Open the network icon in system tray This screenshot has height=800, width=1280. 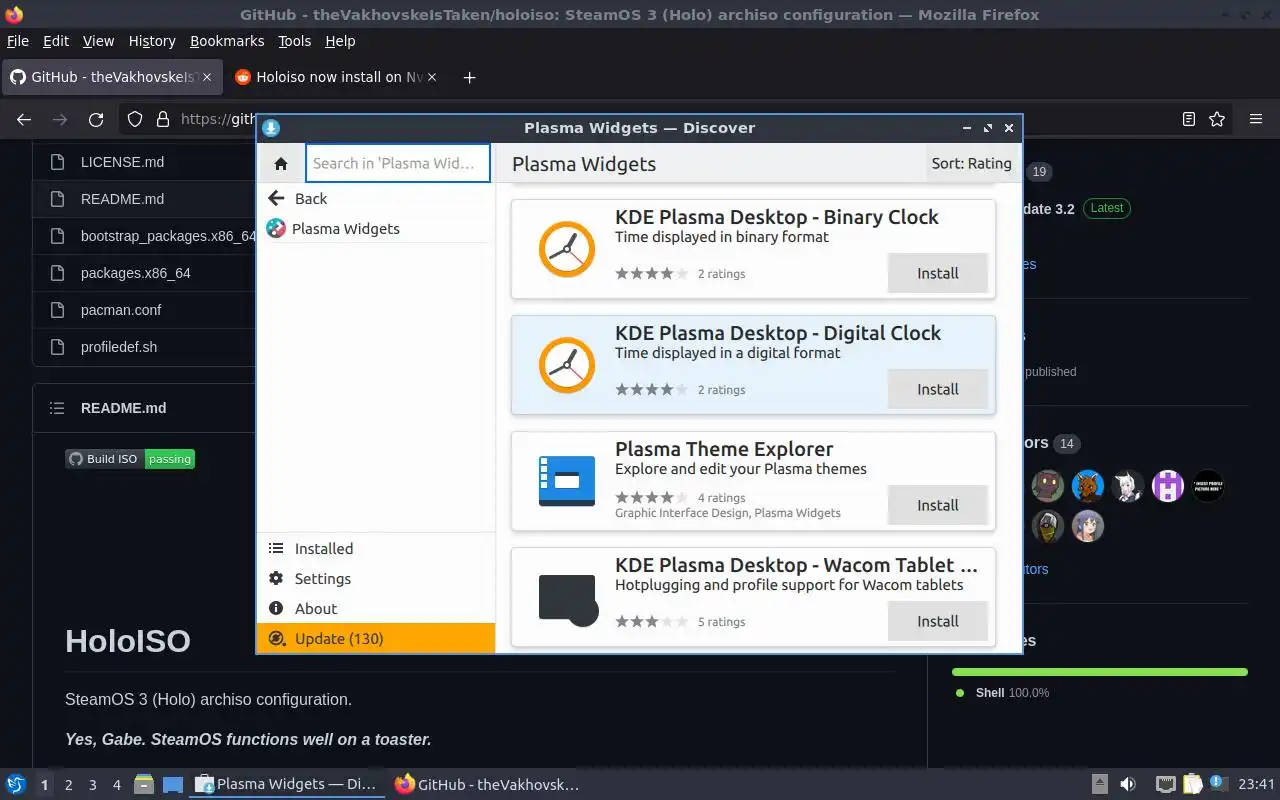1166,784
